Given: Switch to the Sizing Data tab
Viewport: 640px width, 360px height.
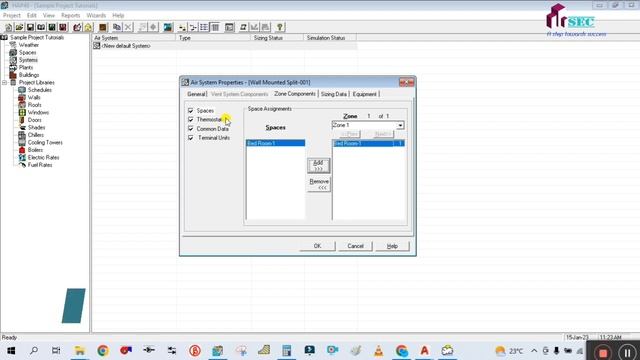Looking at the screenshot, I should (x=333, y=94).
